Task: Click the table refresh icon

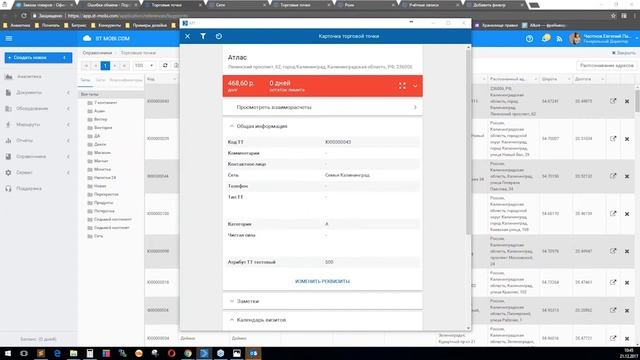Action: click(x=165, y=66)
